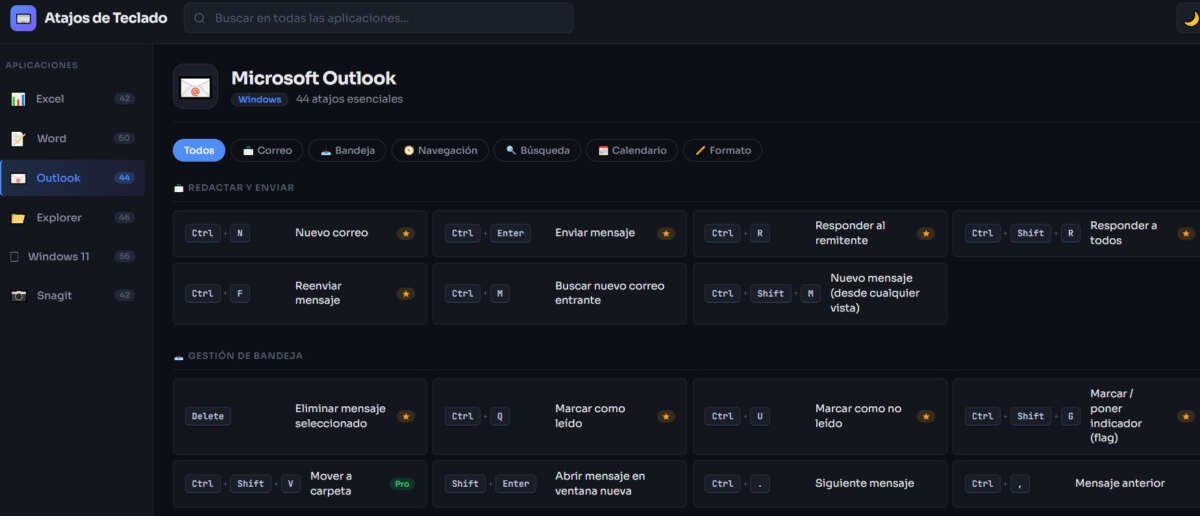This screenshot has width=1200, height=516.
Task: Toggle dark mode with the moon icon
Action: tap(1190, 18)
